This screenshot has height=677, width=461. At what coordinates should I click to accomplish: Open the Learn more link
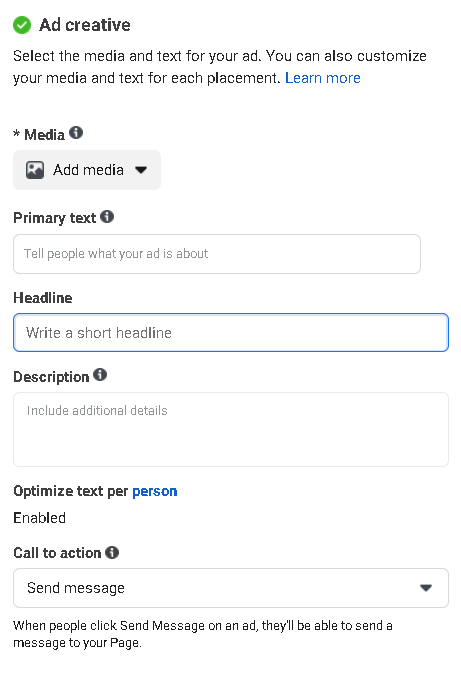323,78
